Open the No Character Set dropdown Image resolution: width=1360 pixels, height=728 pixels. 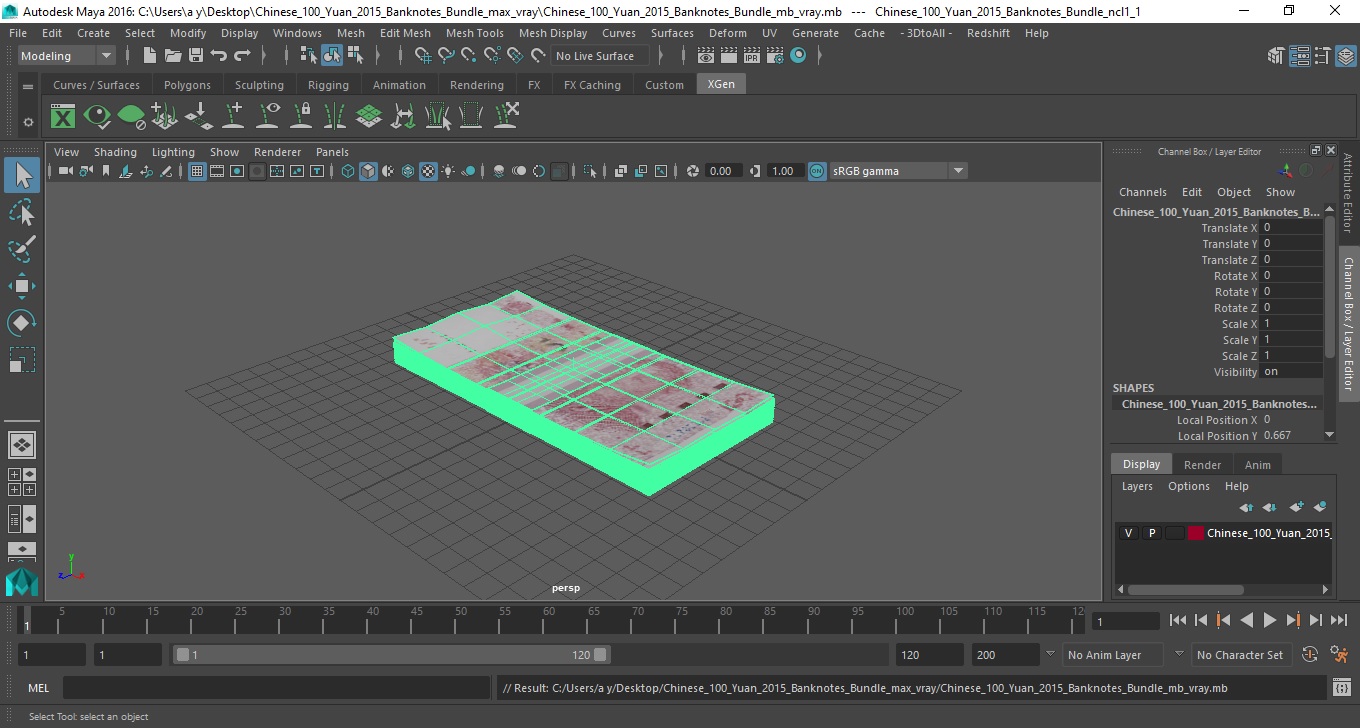pyautogui.click(x=1240, y=655)
